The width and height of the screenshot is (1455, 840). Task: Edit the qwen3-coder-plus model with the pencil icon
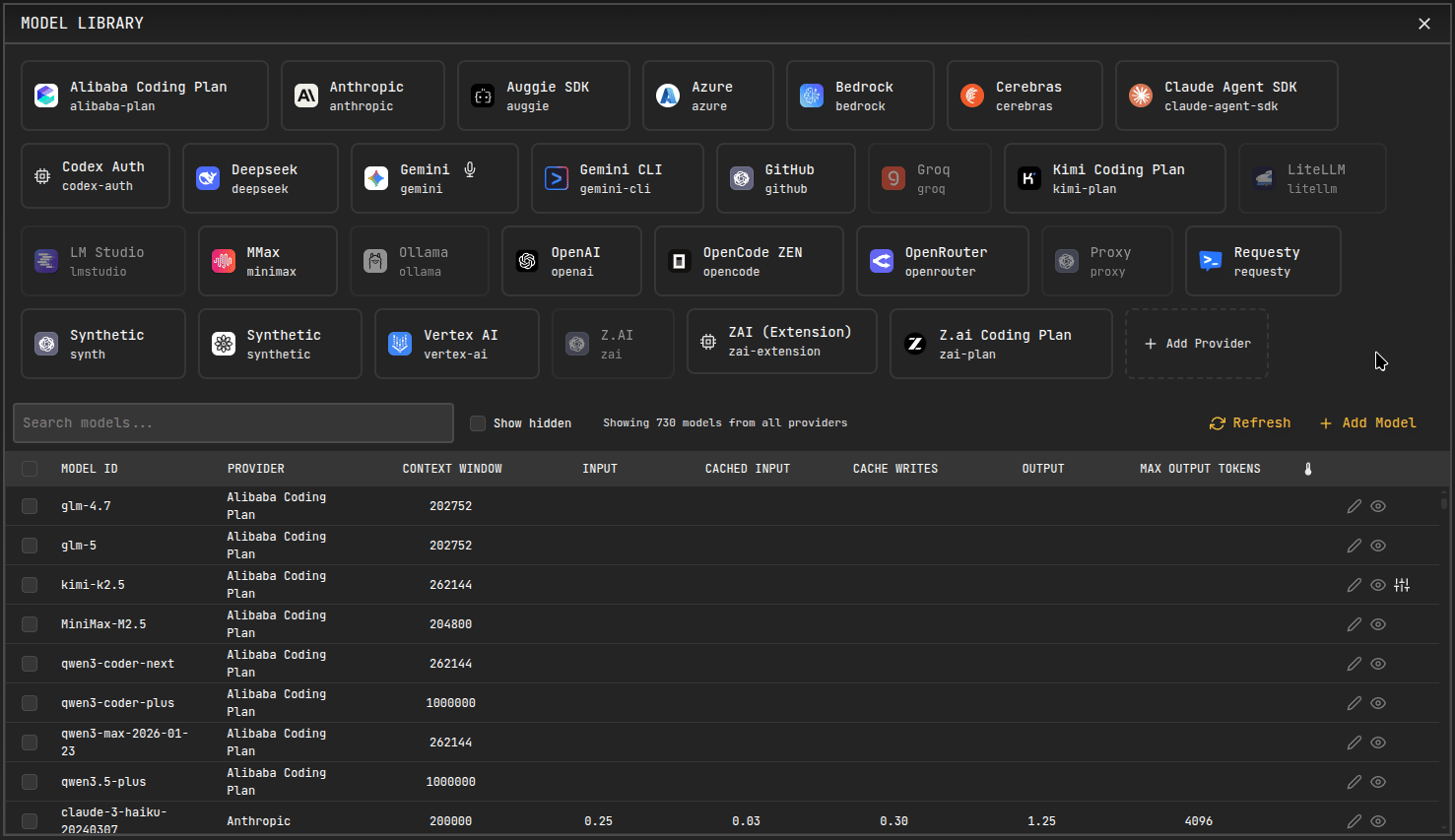pos(1355,703)
